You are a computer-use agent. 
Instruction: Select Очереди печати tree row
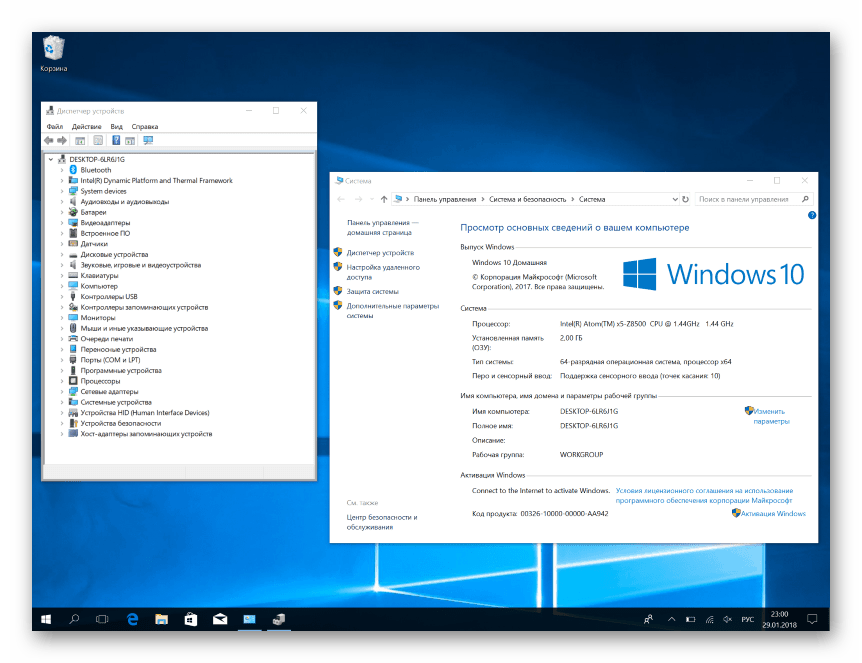[107, 339]
